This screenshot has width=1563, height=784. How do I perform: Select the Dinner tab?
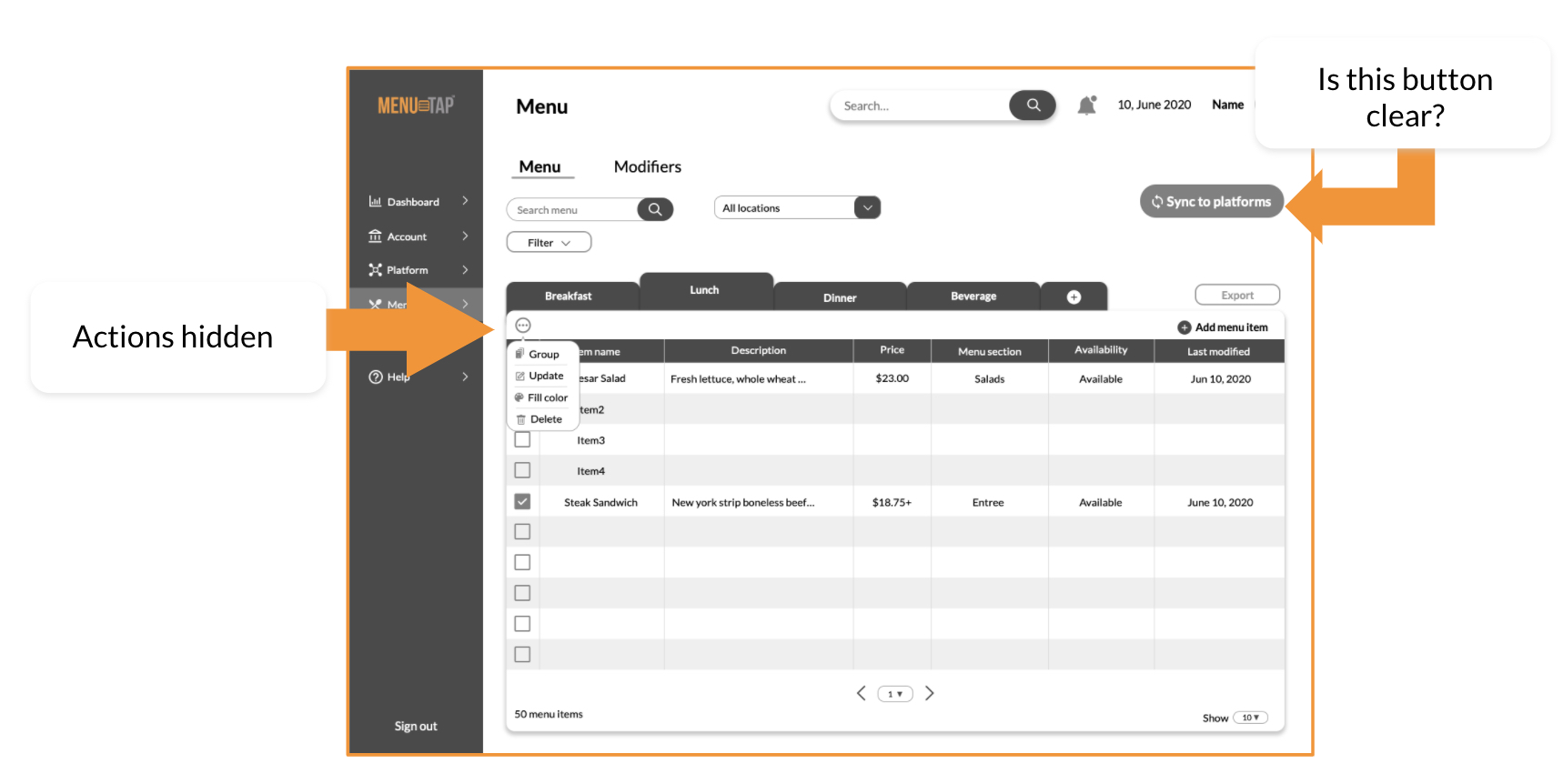coord(840,297)
